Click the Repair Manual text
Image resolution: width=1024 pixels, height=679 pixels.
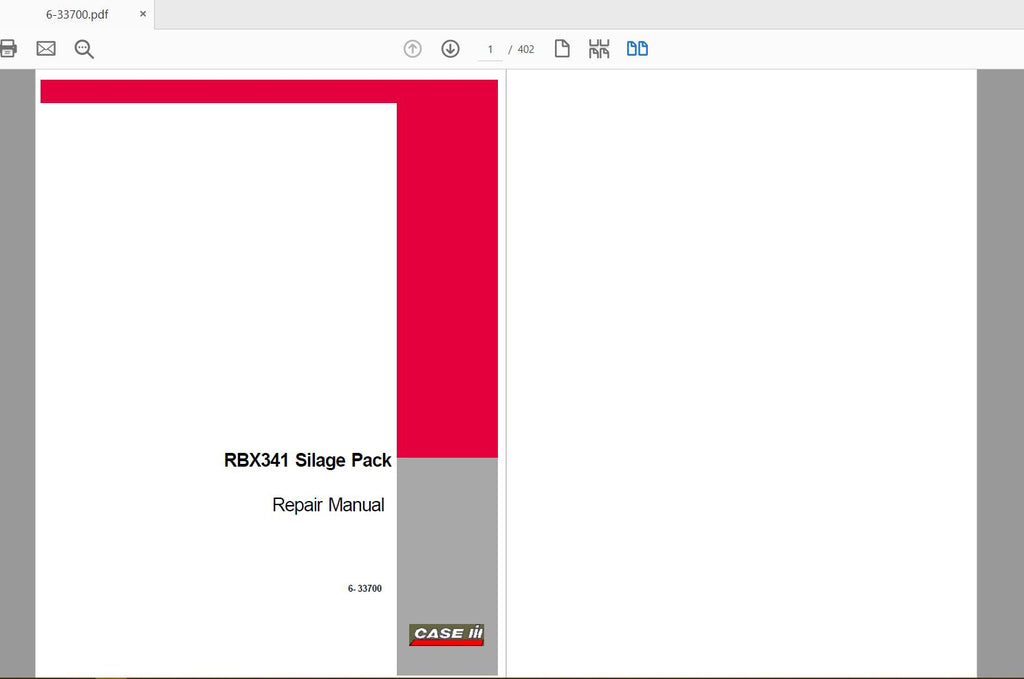(x=328, y=505)
